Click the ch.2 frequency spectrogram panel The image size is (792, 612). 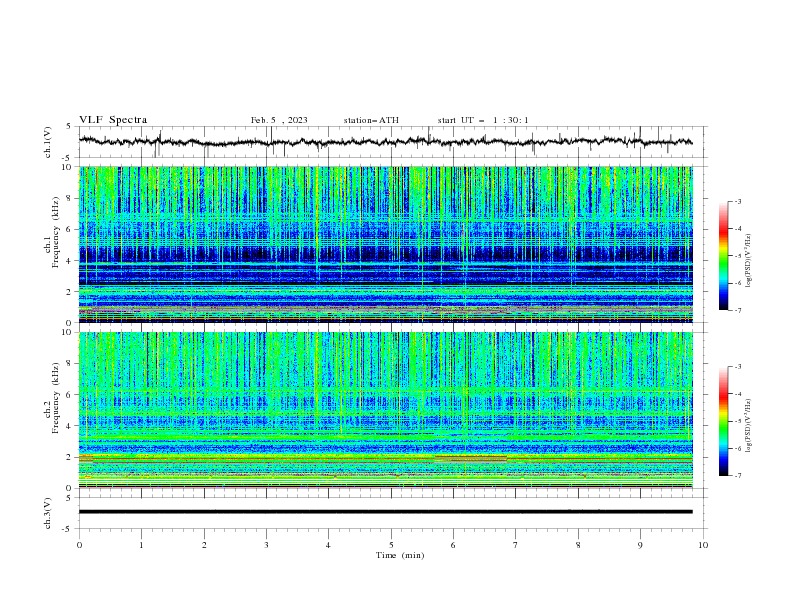point(385,410)
